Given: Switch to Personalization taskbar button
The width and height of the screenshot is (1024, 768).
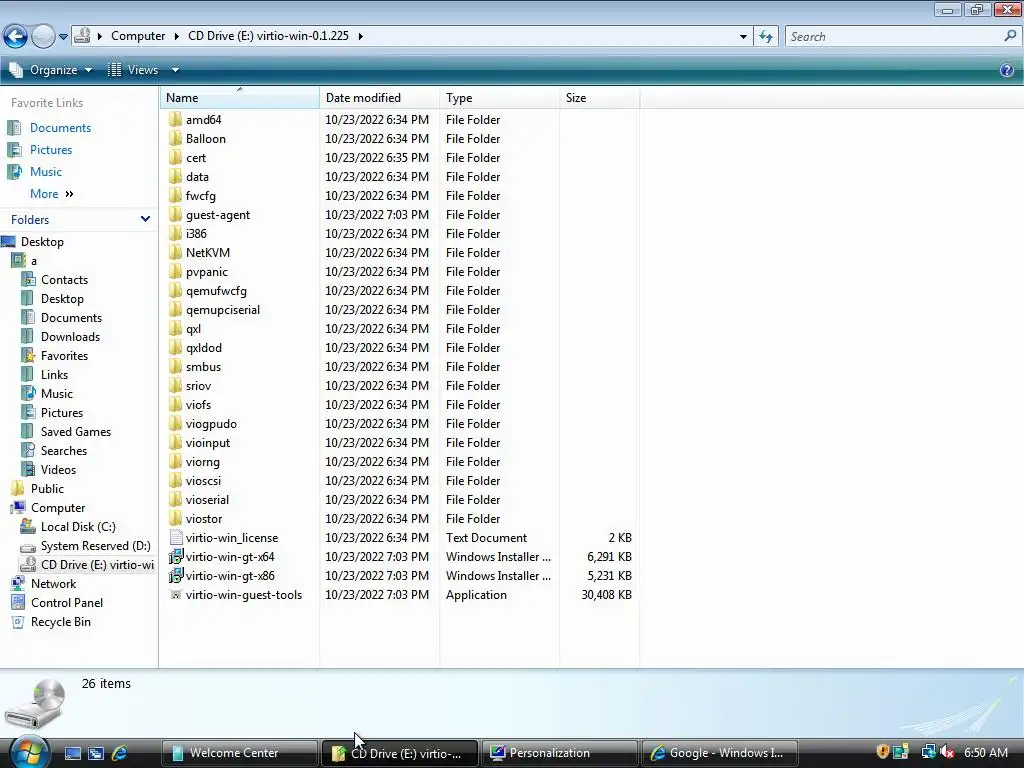Looking at the screenshot, I should click(x=560, y=753).
